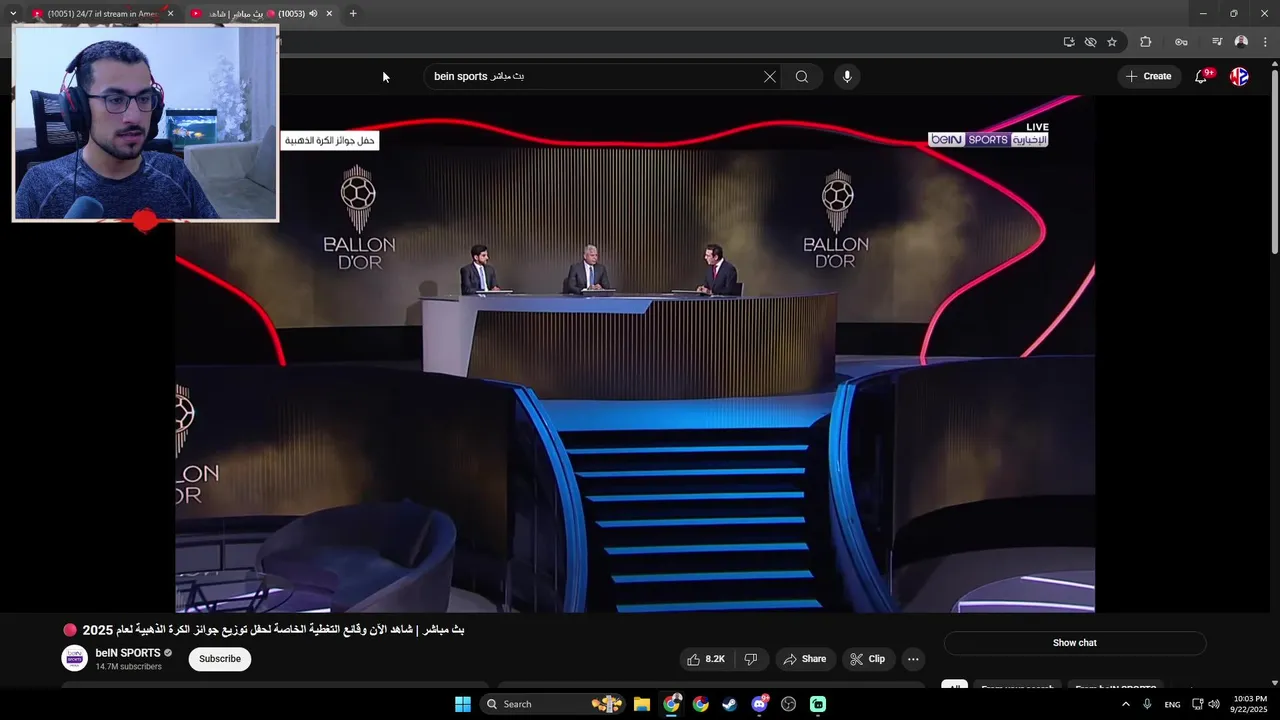
Task: Open the Clip scissors button
Action: (x=868, y=659)
